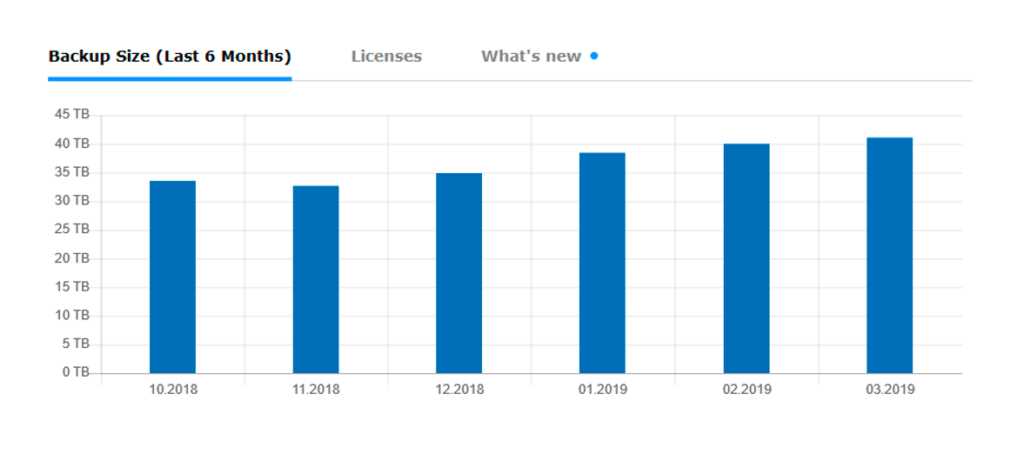This screenshot has width=1024, height=454.
Task: Click the 15 TB axis value
Action: click(71, 287)
